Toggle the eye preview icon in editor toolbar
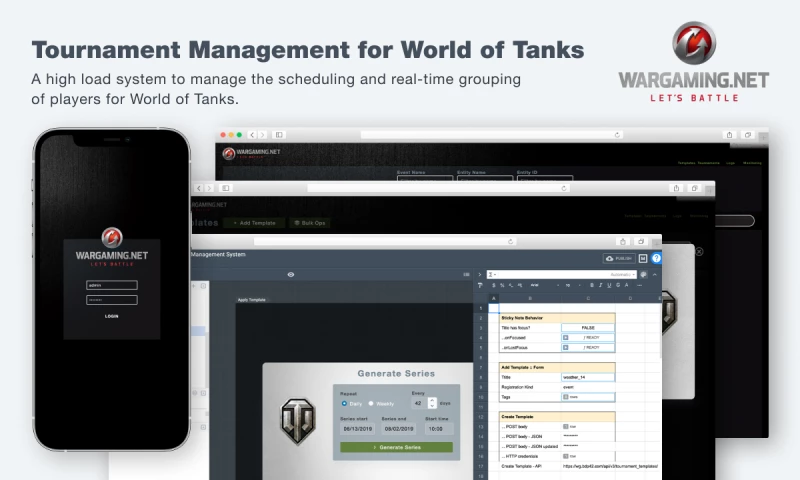 [x=291, y=274]
